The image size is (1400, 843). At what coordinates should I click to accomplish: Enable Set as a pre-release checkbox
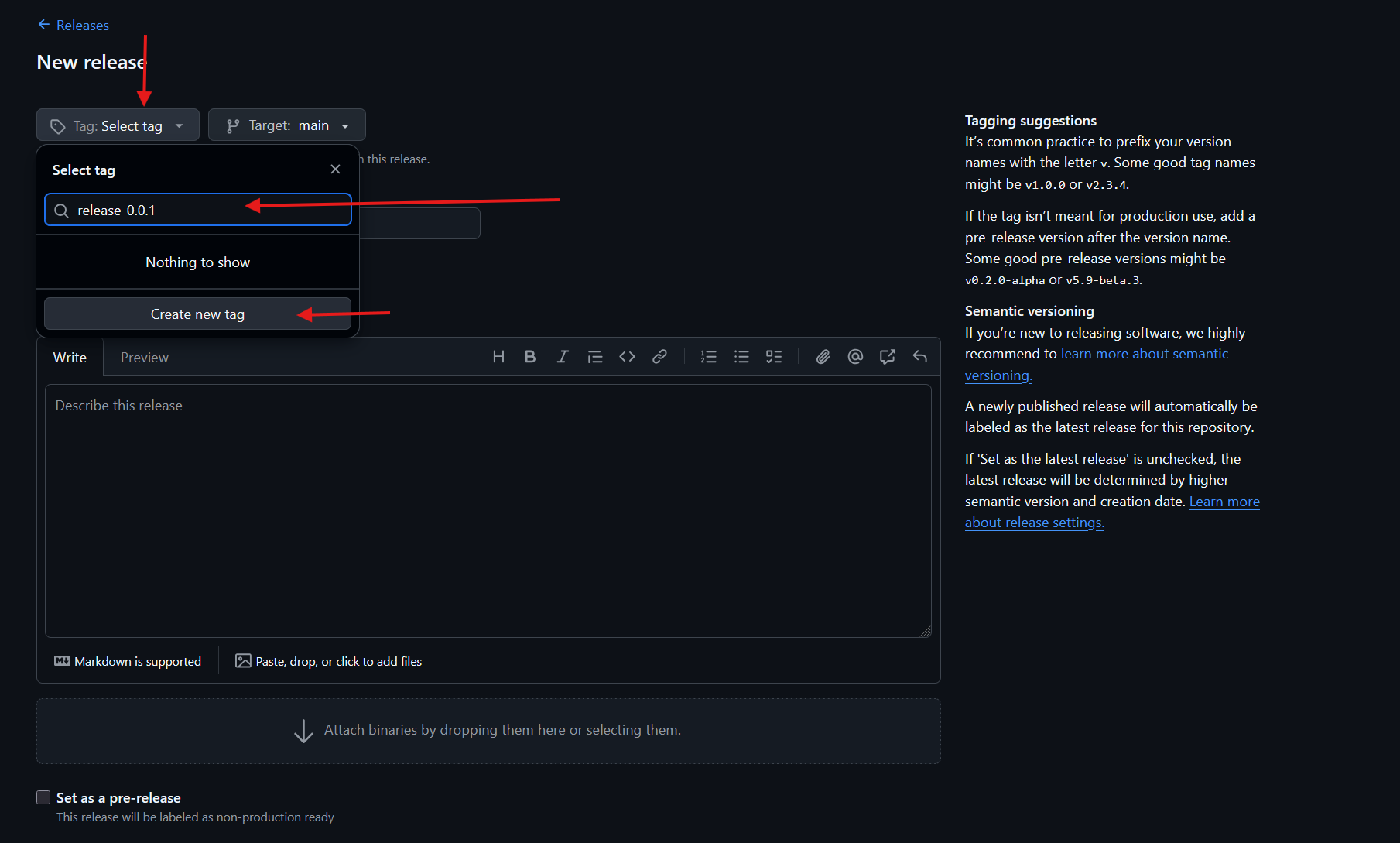point(44,797)
